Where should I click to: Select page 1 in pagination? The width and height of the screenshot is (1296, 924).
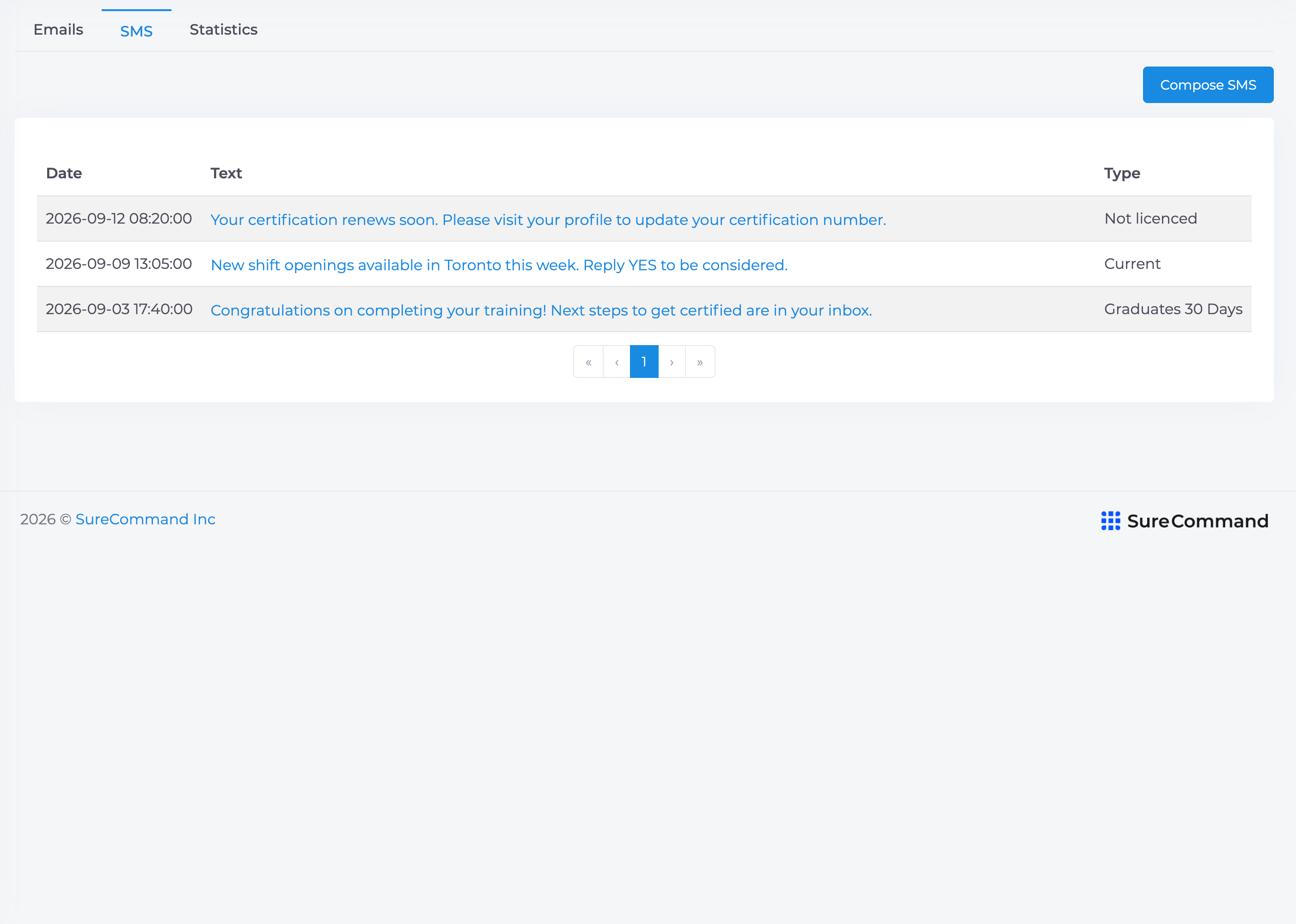[644, 362]
